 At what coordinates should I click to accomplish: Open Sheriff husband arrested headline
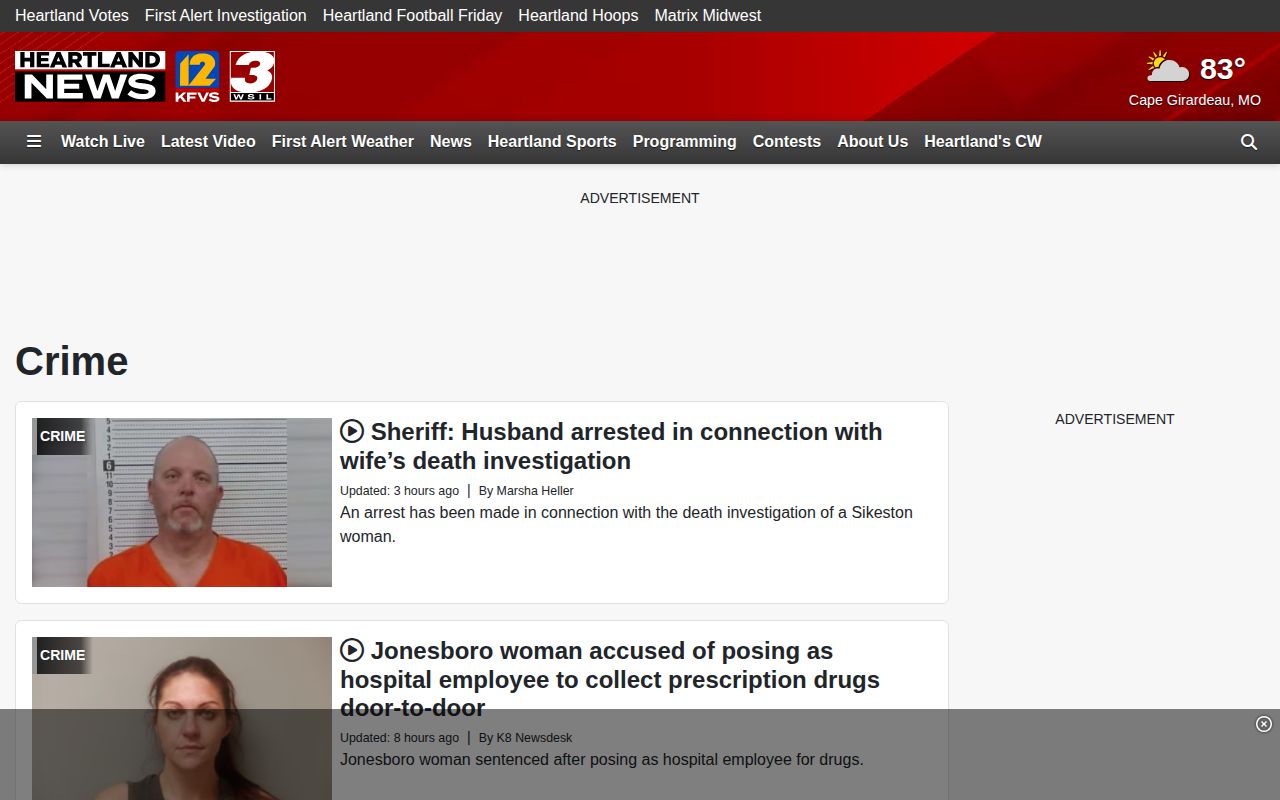pos(611,446)
